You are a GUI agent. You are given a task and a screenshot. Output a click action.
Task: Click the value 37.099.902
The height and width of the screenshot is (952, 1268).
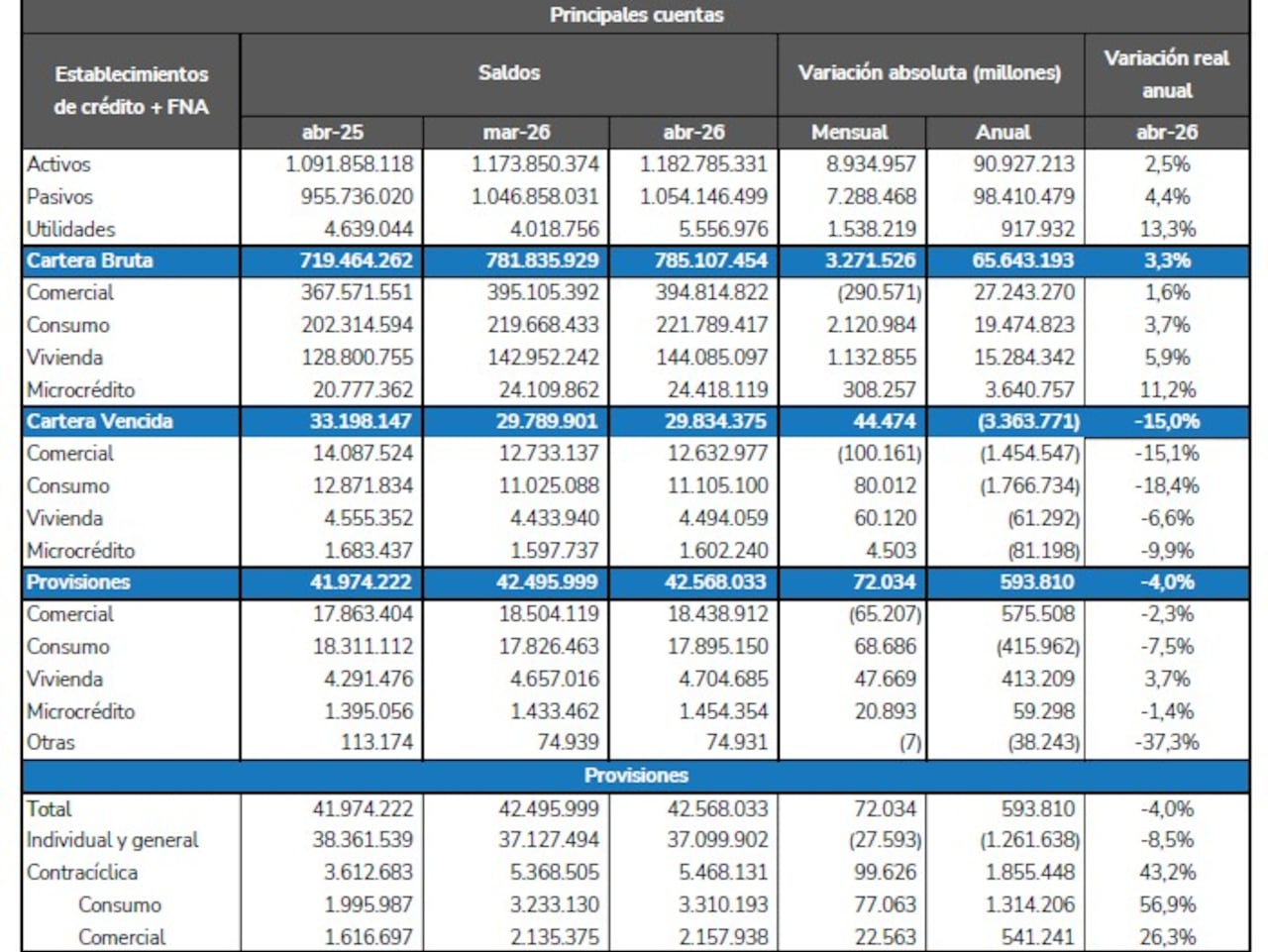click(x=717, y=840)
